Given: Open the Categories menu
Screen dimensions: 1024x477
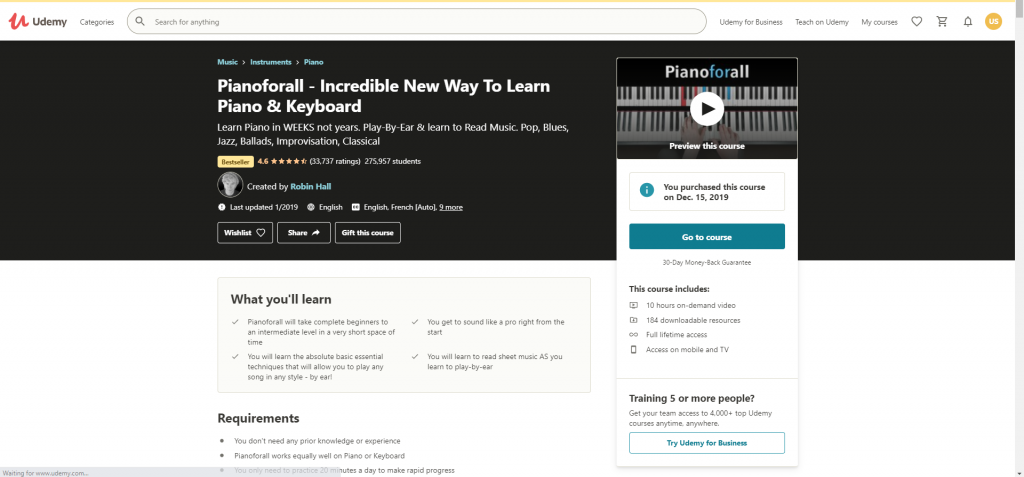Looking at the screenshot, I should [x=97, y=22].
